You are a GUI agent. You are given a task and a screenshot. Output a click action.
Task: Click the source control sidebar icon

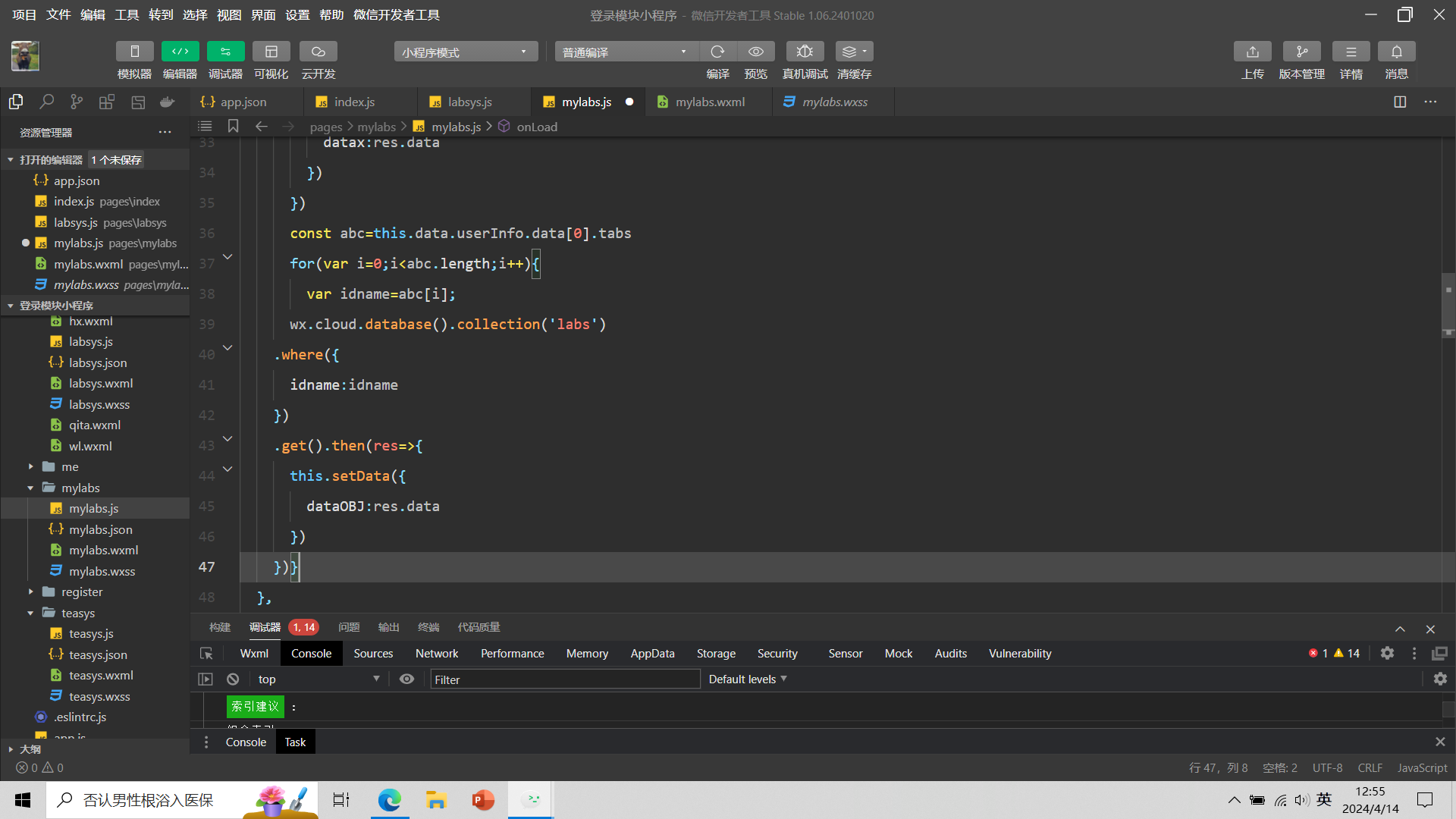coord(77,102)
